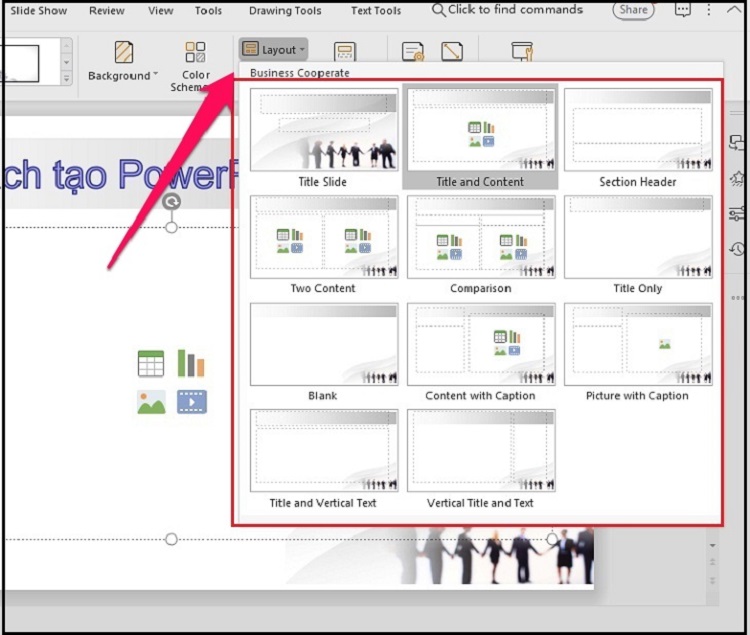The image size is (750, 635).
Task: Choose the Two Content layout
Action: pyautogui.click(x=324, y=244)
